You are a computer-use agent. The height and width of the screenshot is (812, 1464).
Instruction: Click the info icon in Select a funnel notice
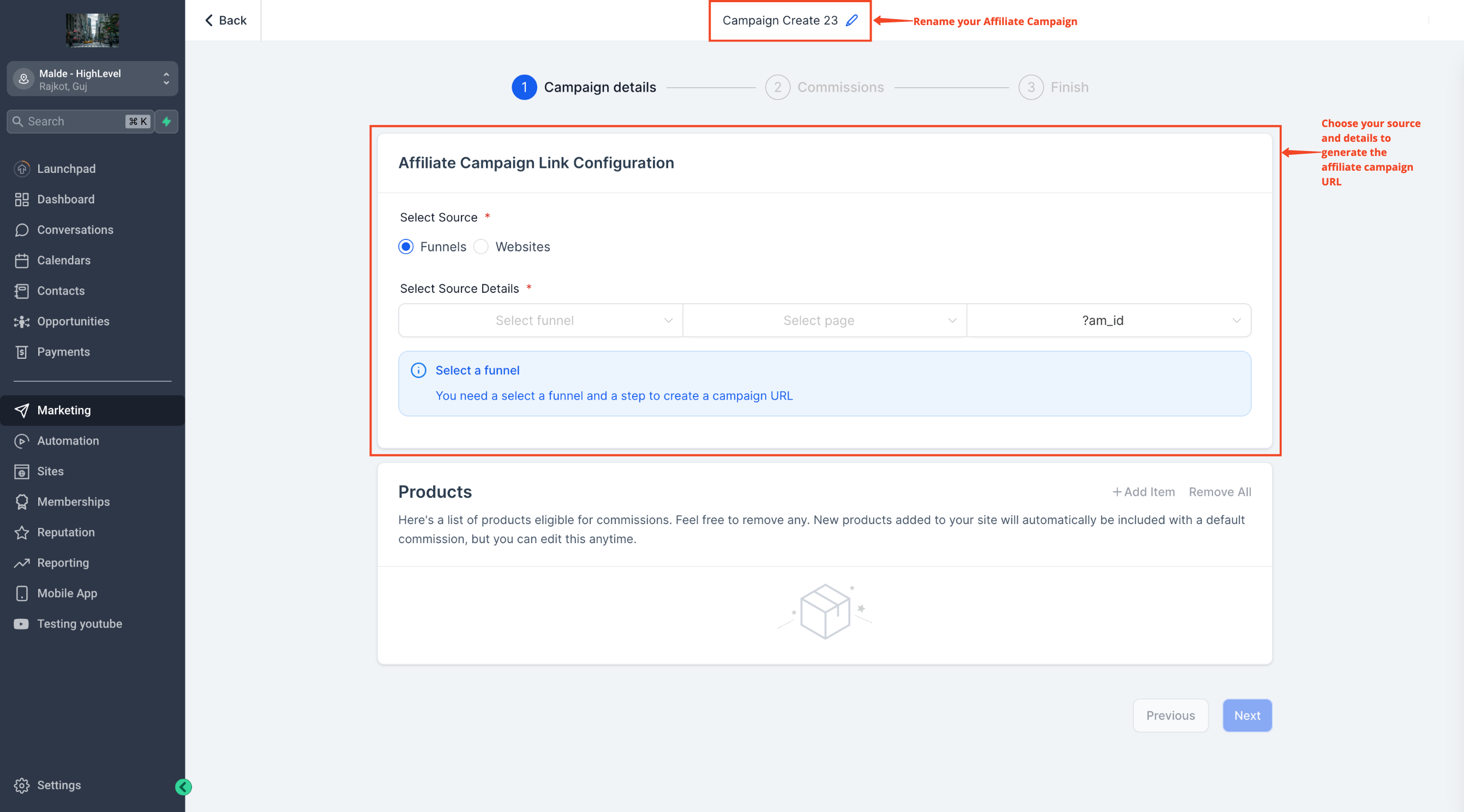[x=418, y=370]
